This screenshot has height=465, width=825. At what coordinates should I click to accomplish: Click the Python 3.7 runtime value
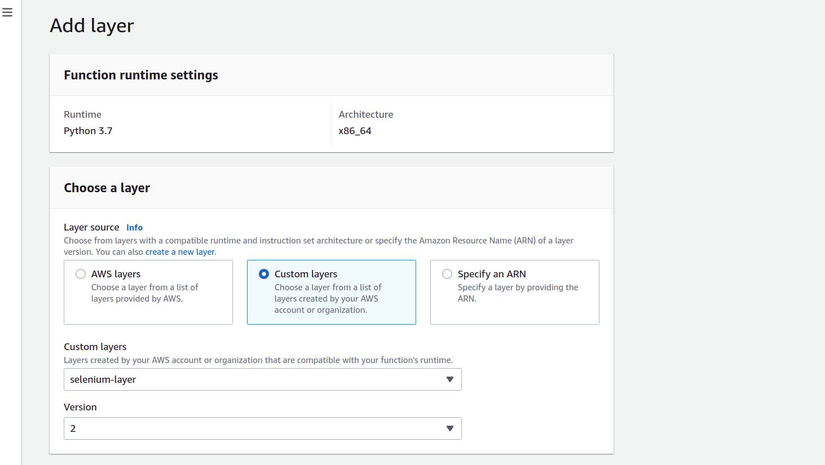(x=88, y=131)
